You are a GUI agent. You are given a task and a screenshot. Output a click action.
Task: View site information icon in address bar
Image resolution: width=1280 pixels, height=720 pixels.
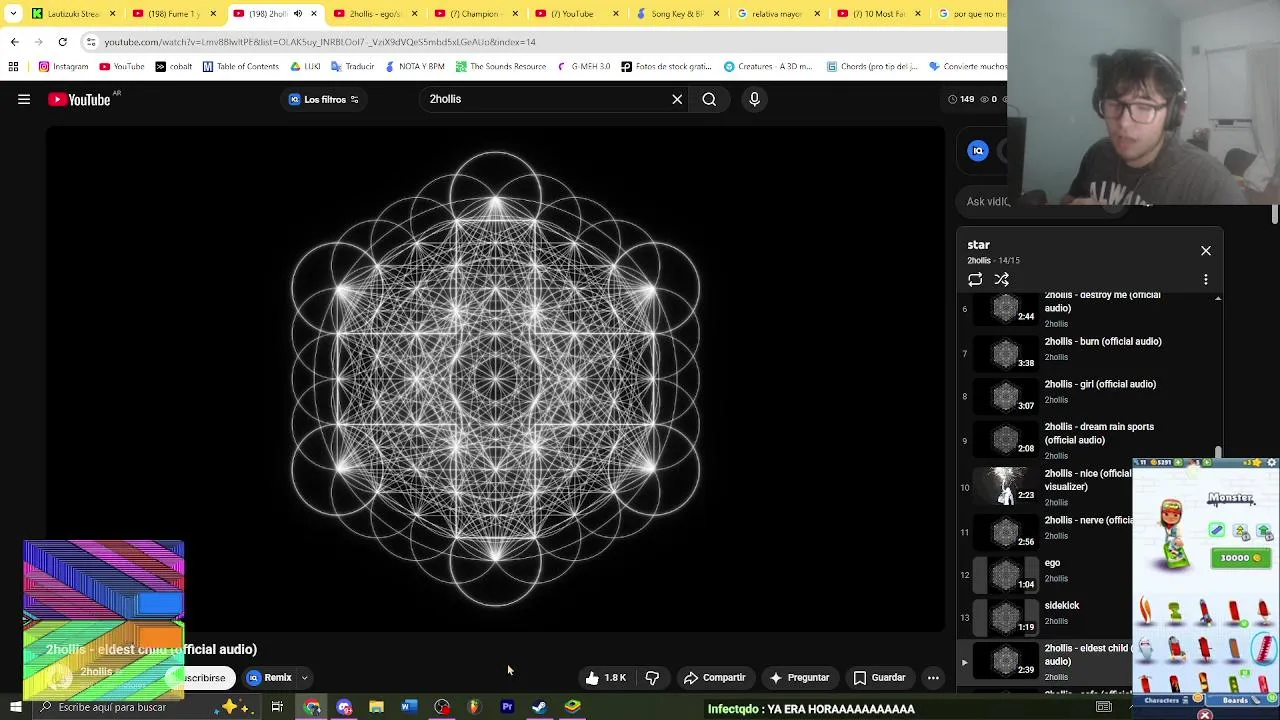(x=91, y=42)
